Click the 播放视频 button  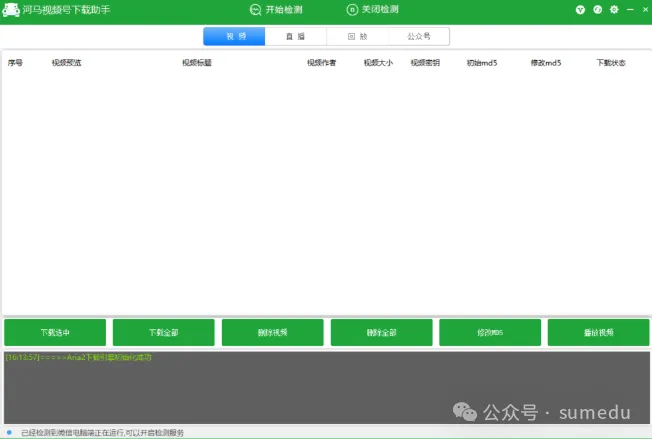(x=598, y=332)
